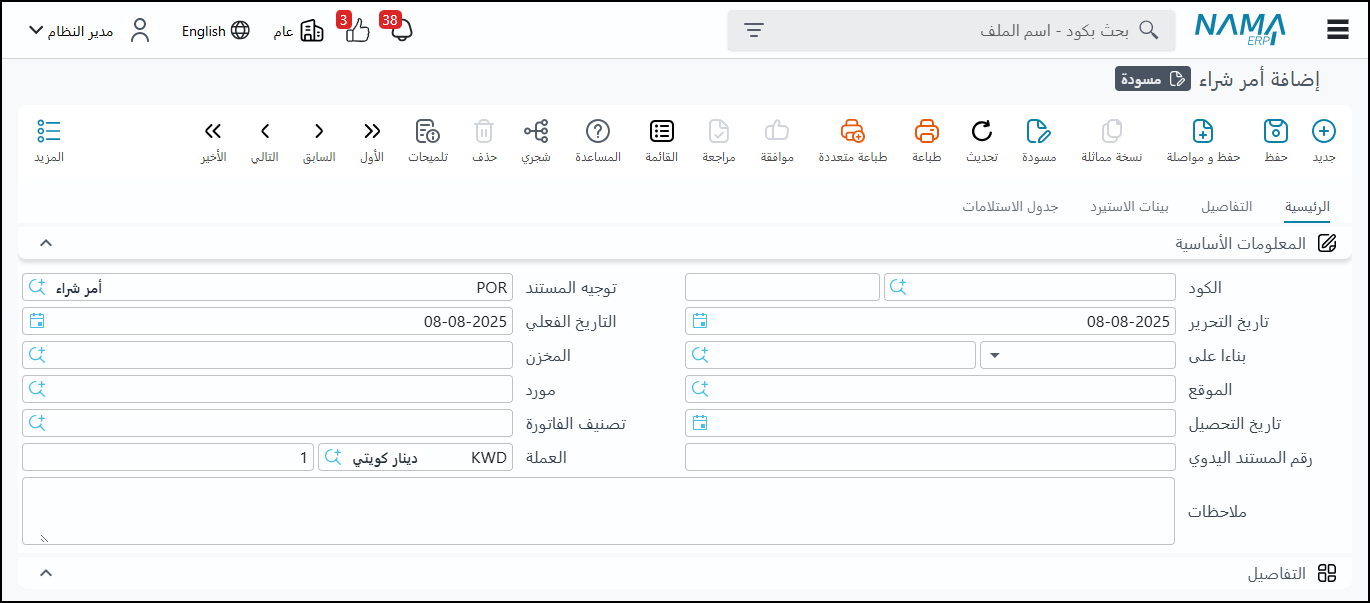Open the 'بناءا على' dropdown arrow

(995, 355)
